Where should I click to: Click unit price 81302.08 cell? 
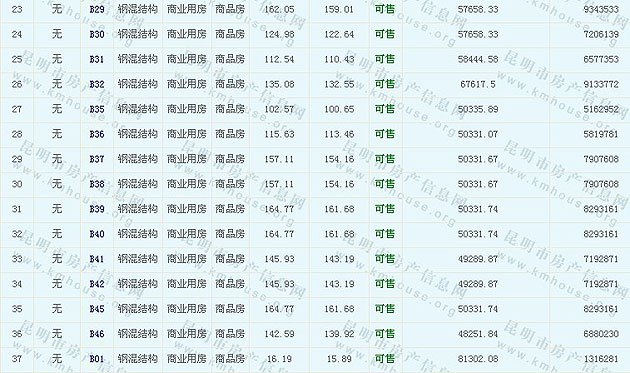(x=478, y=359)
